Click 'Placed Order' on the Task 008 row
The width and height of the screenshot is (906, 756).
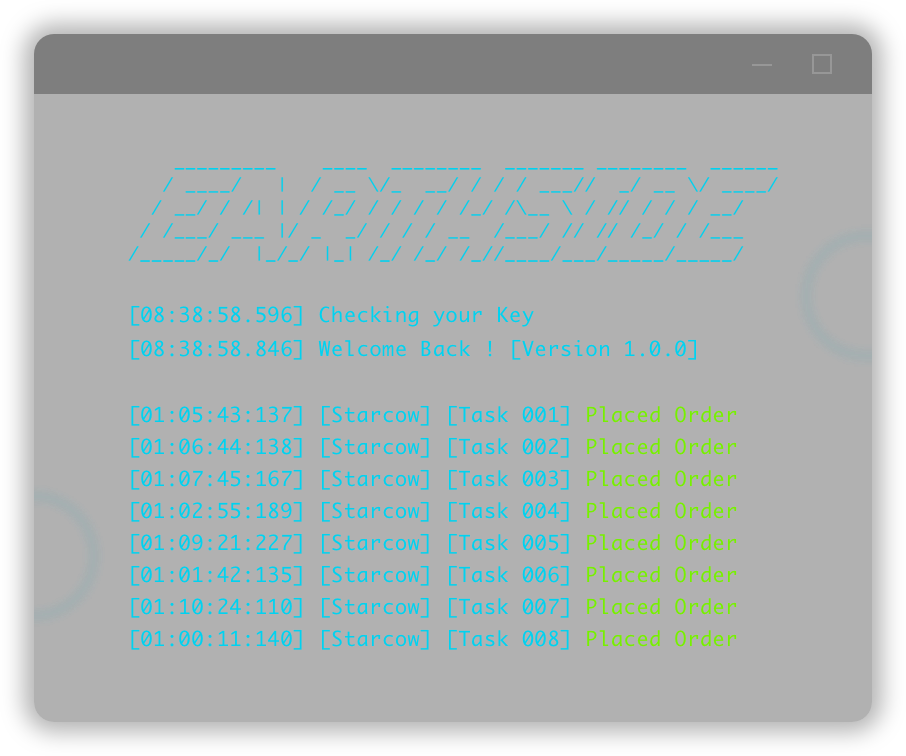(x=662, y=639)
